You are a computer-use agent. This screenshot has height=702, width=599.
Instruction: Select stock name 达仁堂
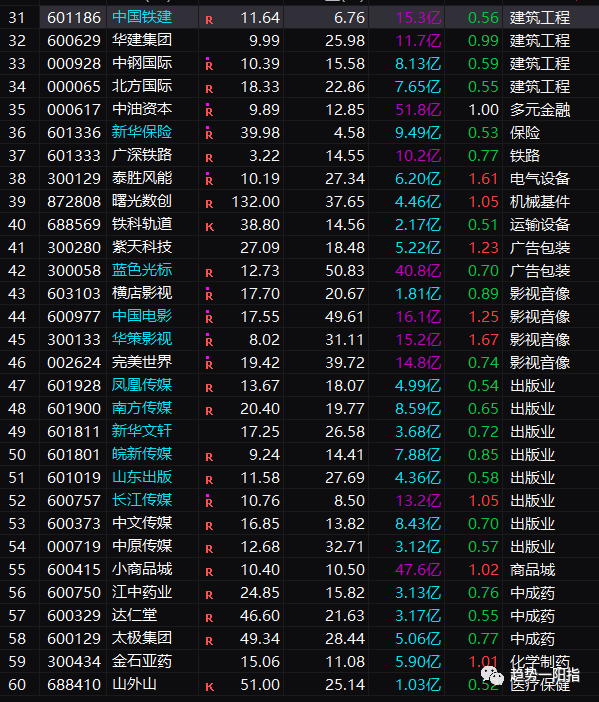pos(134,615)
